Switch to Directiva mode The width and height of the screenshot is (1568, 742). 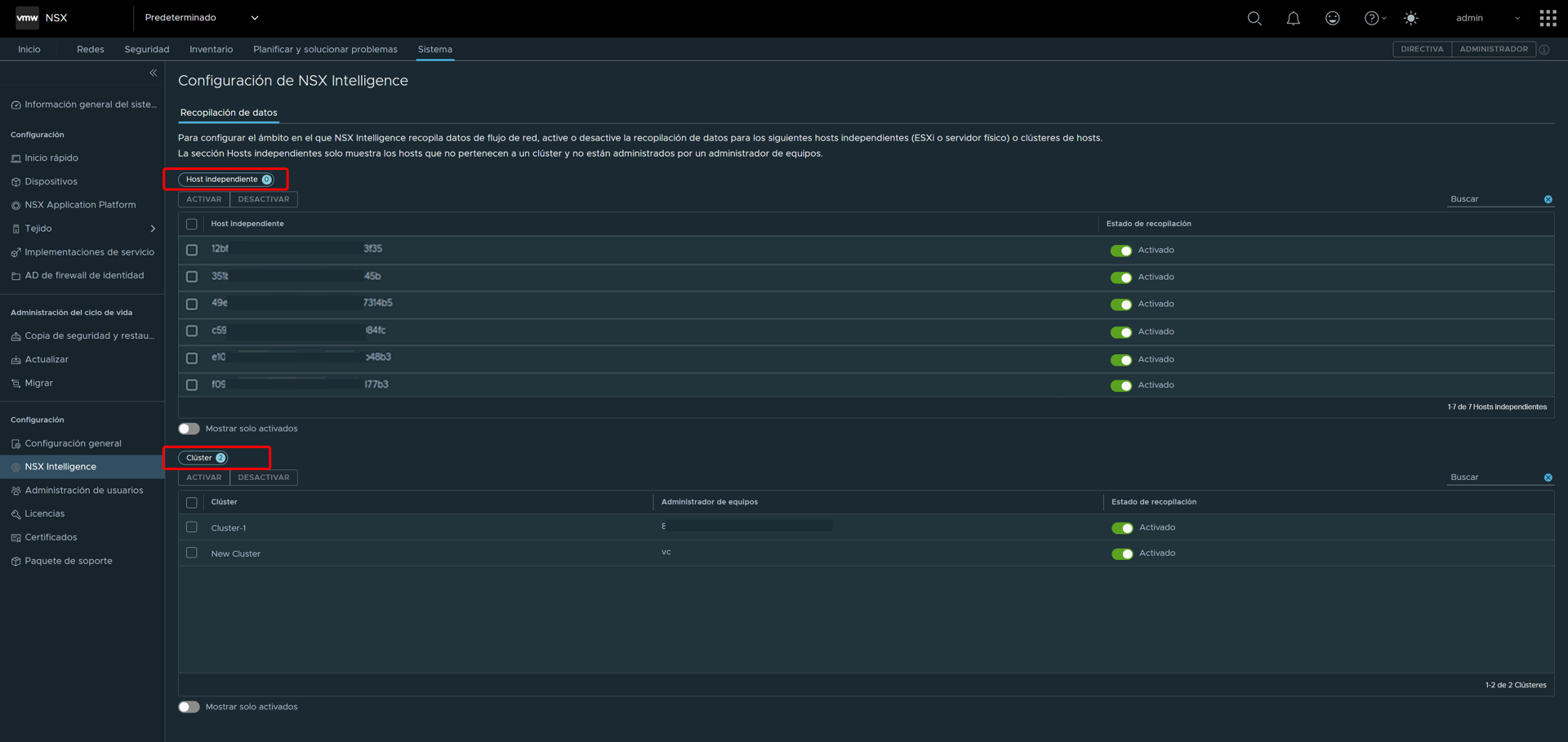[1422, 50]
